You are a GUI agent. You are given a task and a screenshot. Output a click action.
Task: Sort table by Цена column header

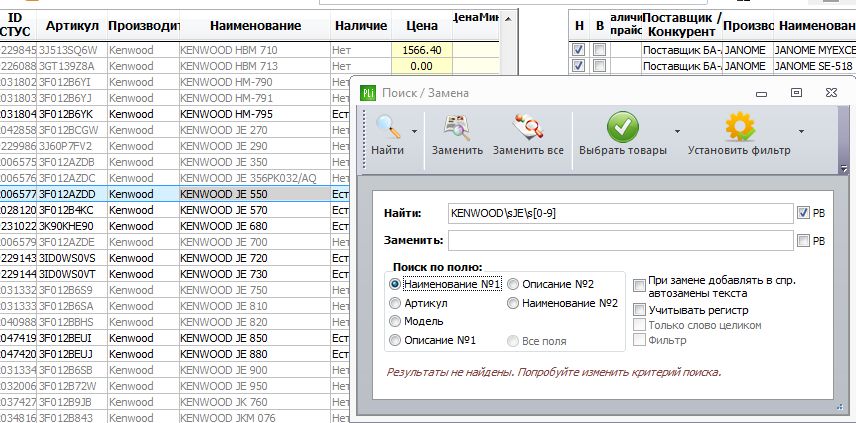[x=422, y=26]
